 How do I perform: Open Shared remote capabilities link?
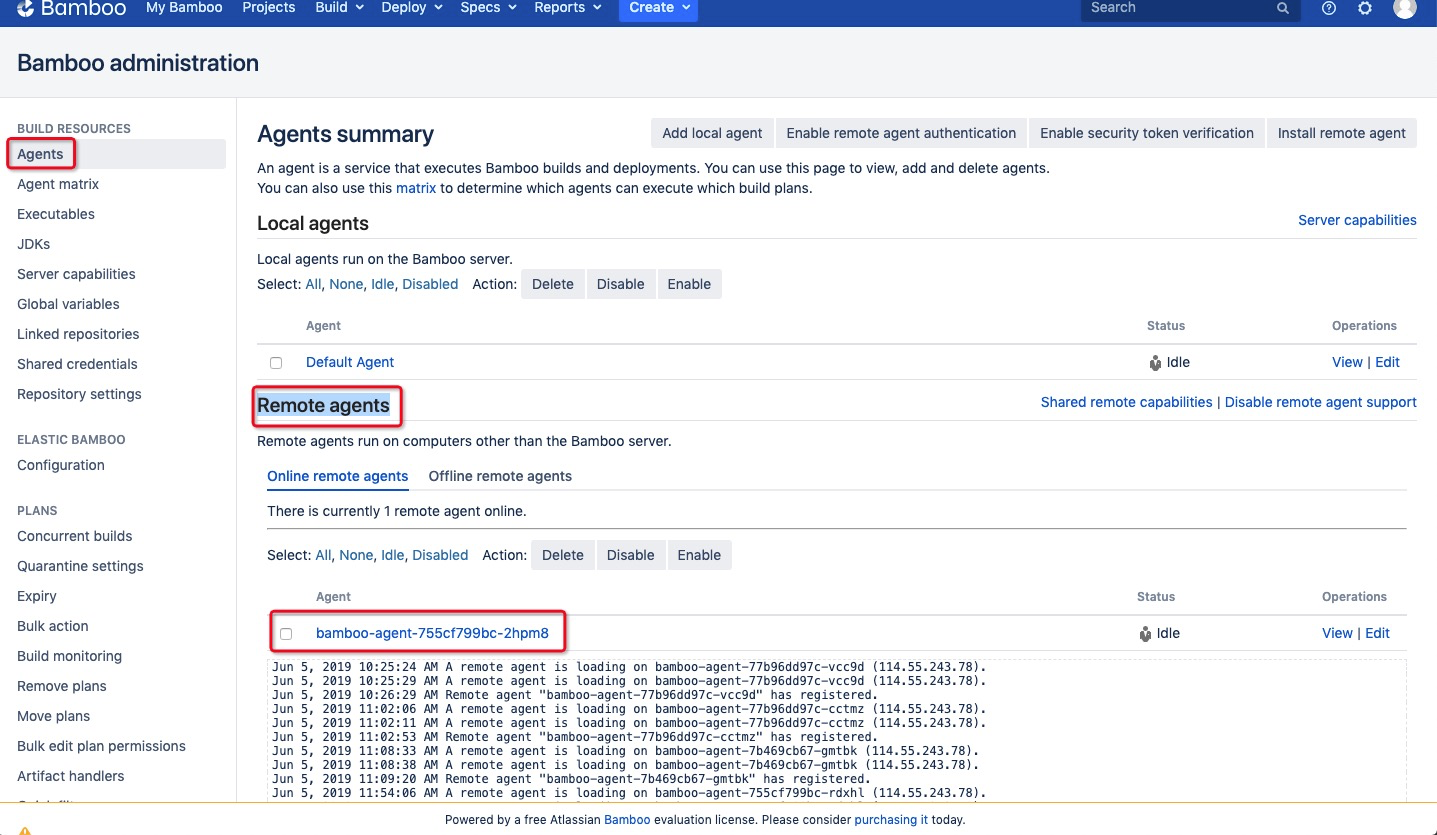[1126, 402]
